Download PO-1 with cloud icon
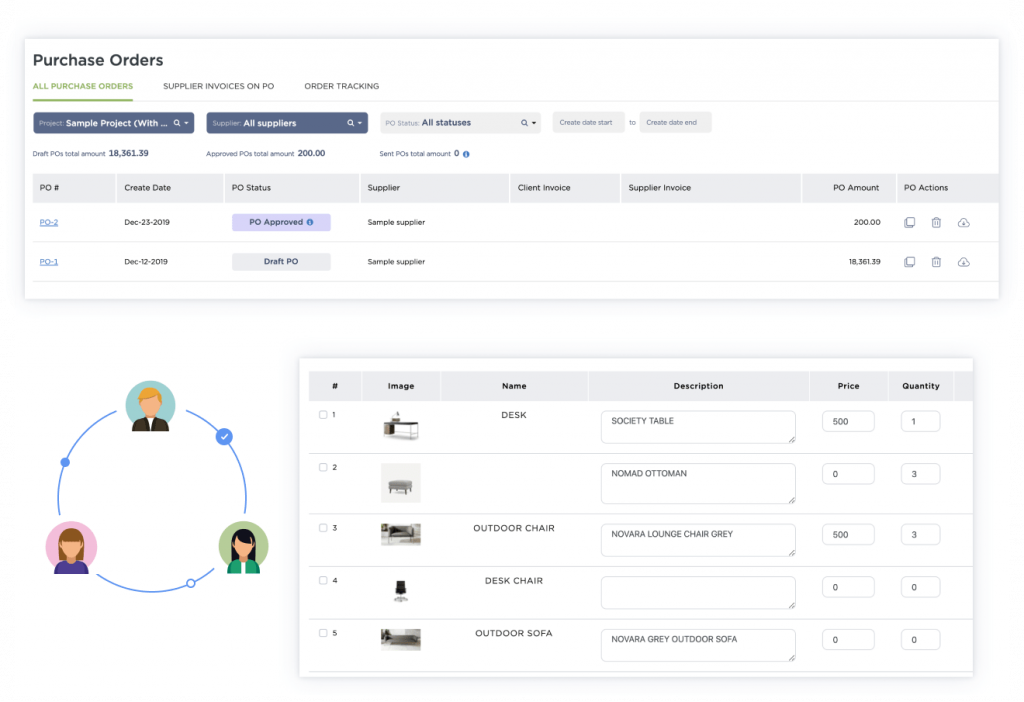The image size is (1024, 702). (x=963, y=262)
